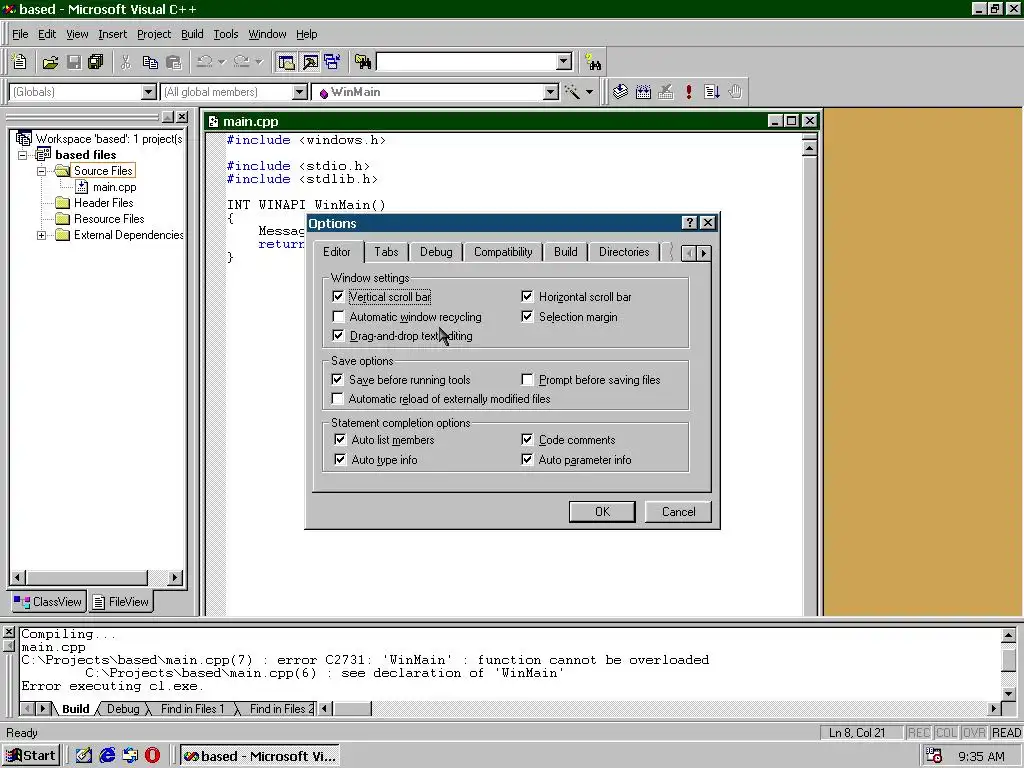Click the Internet Explorer quick launch icon
Screen dimensions: 1024x768
[107, 755]
